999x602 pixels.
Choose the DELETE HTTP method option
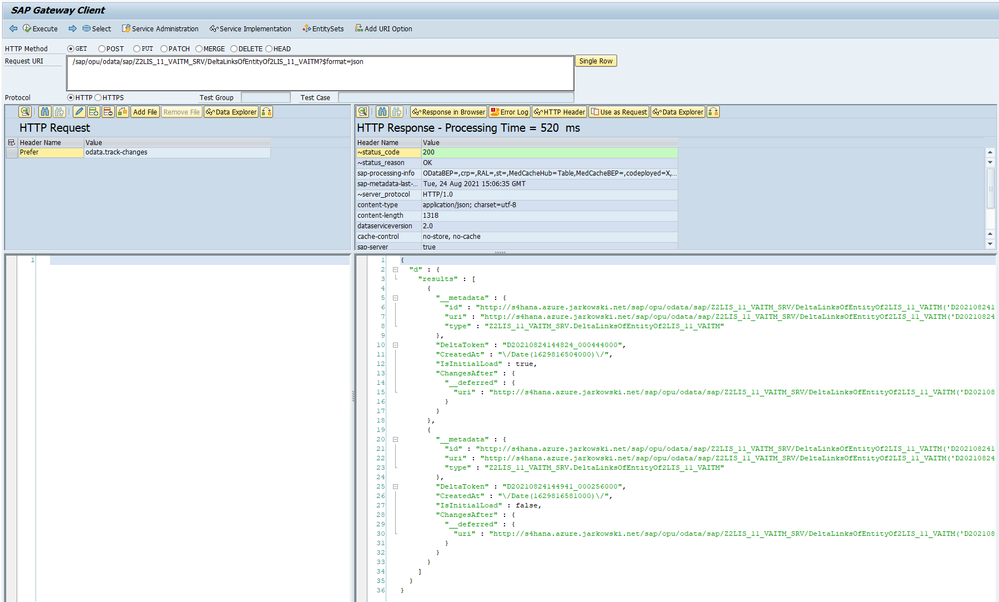point(234,48)
